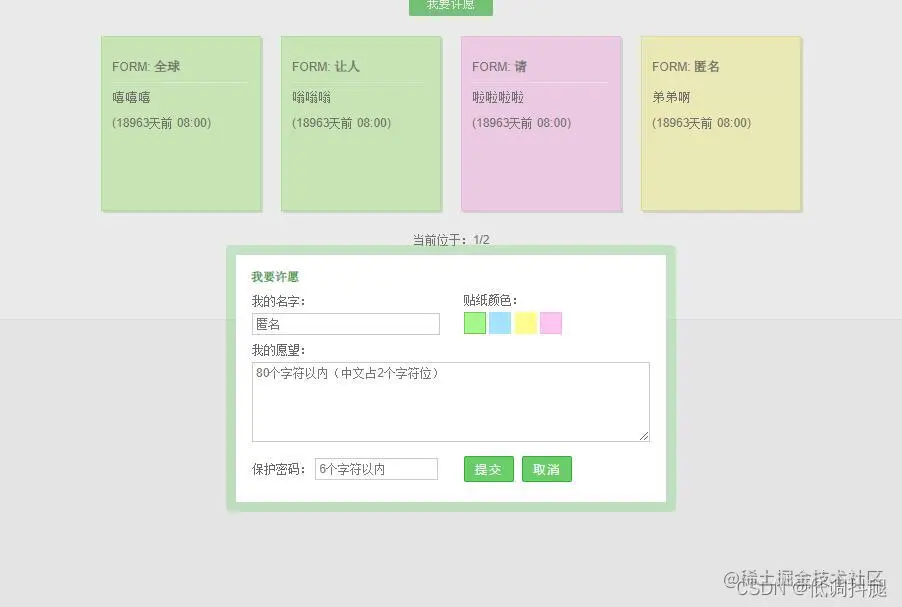
Task: Click the 当前位于 1/2 pagination text
Action: pyautogui.click(x=450, y=239)
